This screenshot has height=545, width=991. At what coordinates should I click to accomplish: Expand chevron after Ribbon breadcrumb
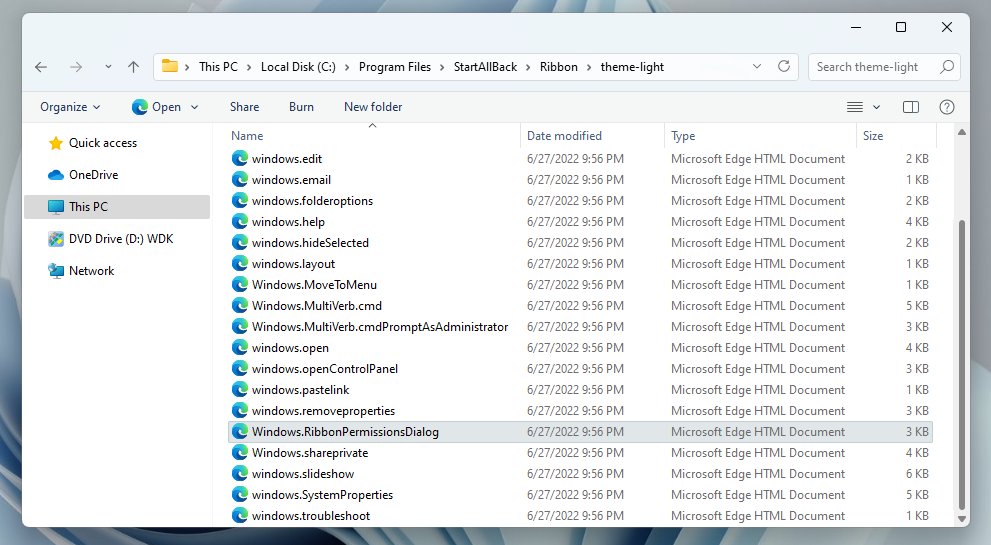(589, 67)
